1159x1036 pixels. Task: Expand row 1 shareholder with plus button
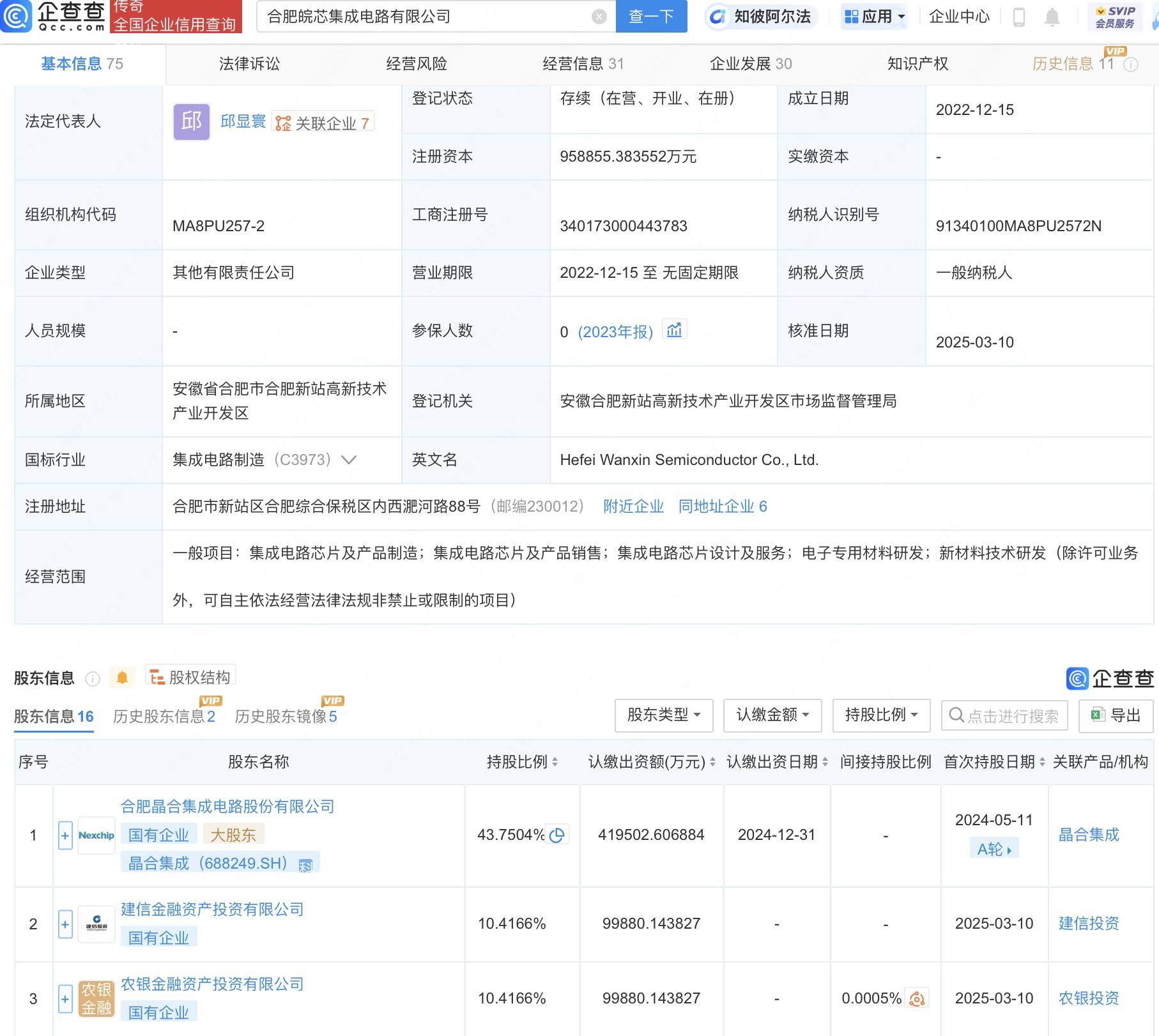[65, 835]
